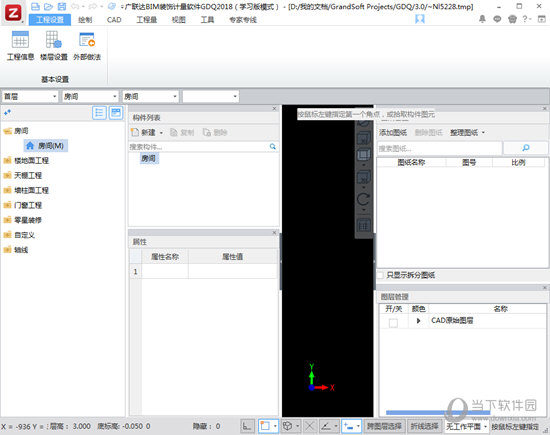Click the Undo arrow icon

tap(75, 6)
